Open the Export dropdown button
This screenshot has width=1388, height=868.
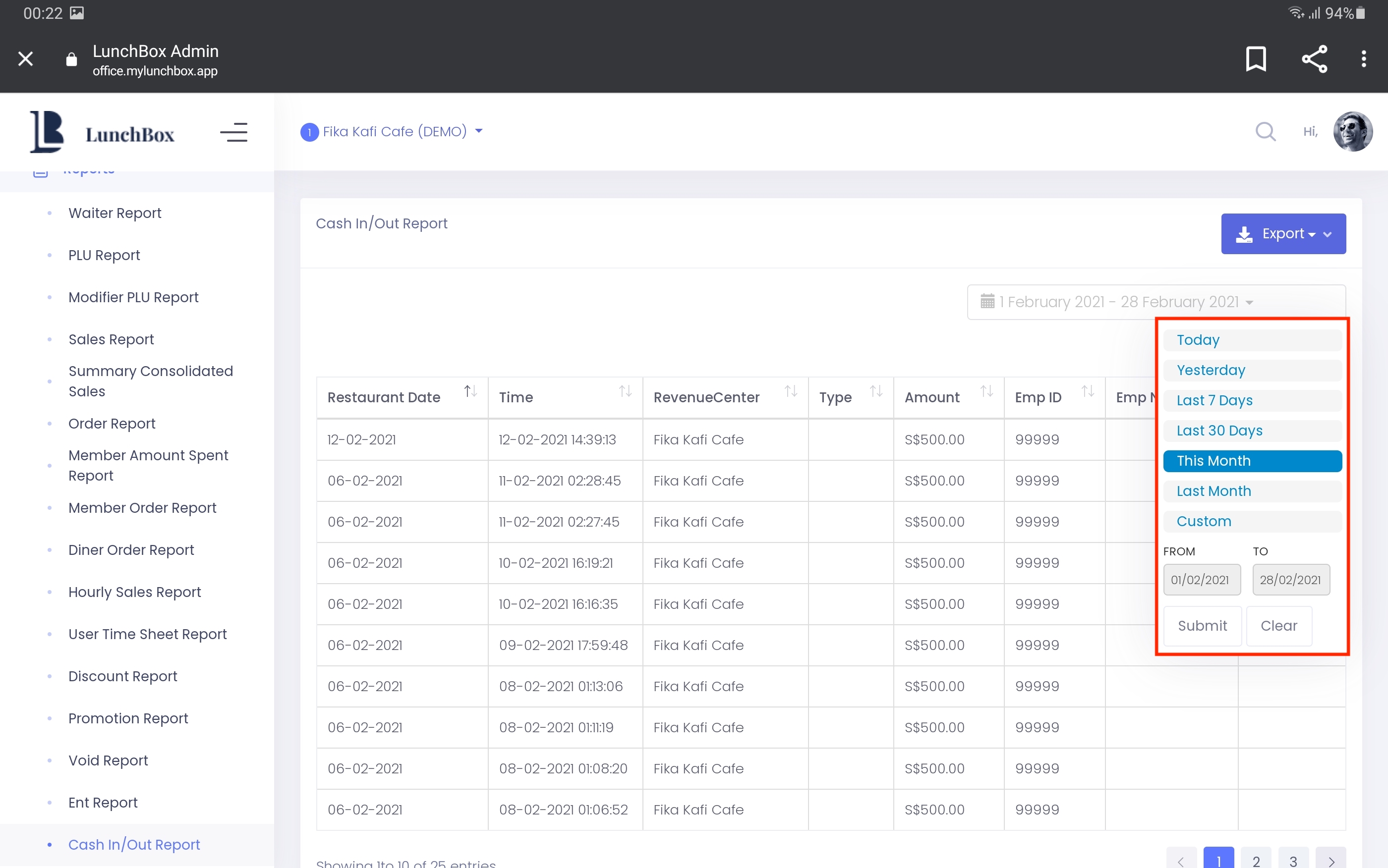(1283, 234)
